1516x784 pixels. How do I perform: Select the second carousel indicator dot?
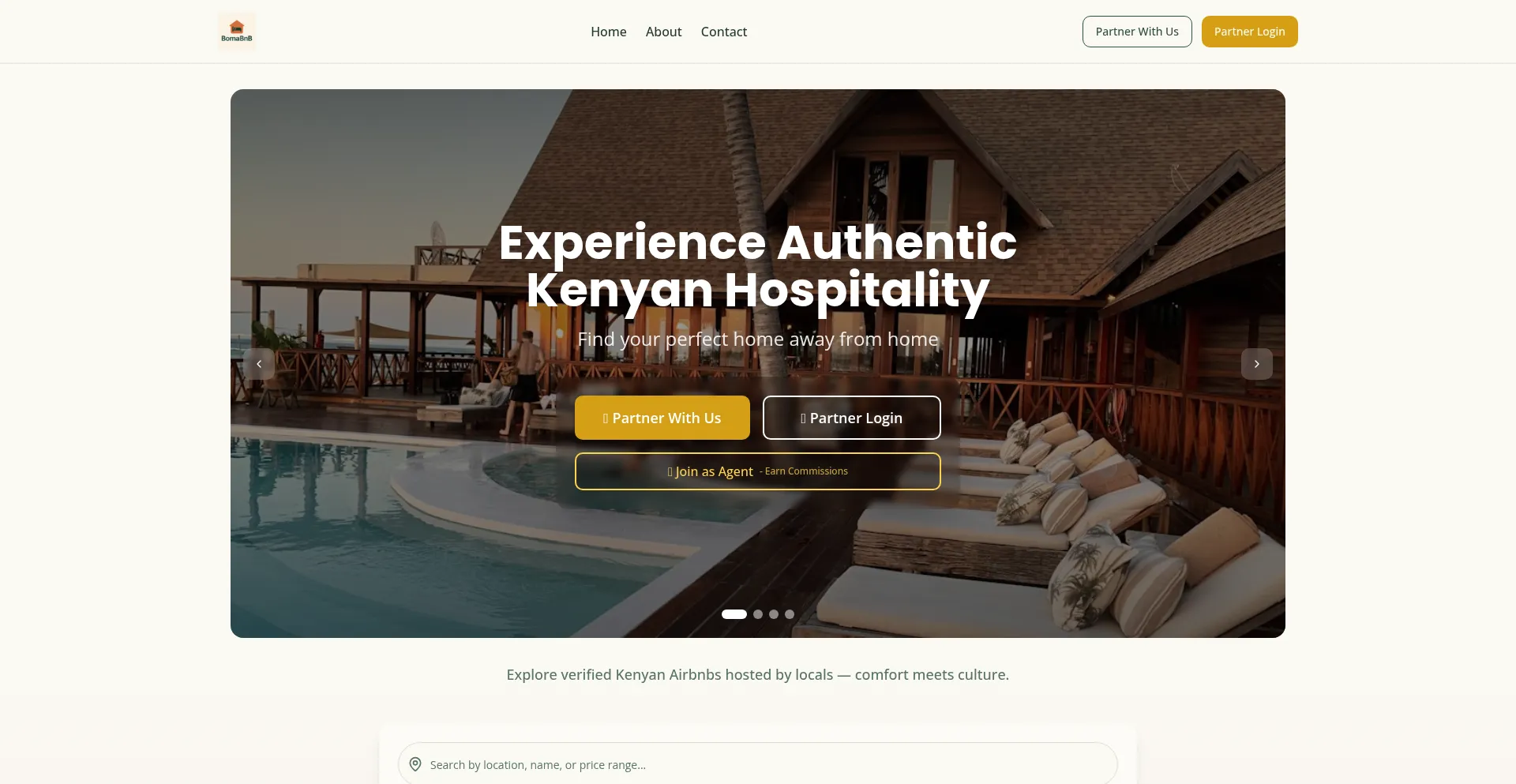pos(758,614)
